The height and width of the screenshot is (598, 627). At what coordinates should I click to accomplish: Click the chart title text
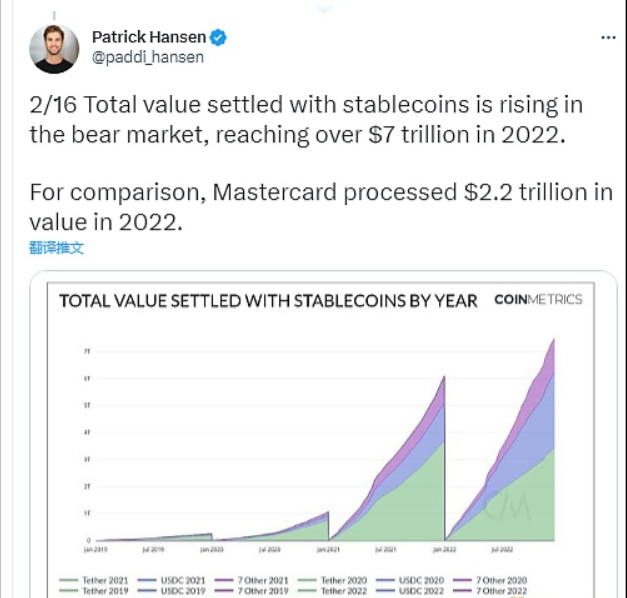coord(269,300)
